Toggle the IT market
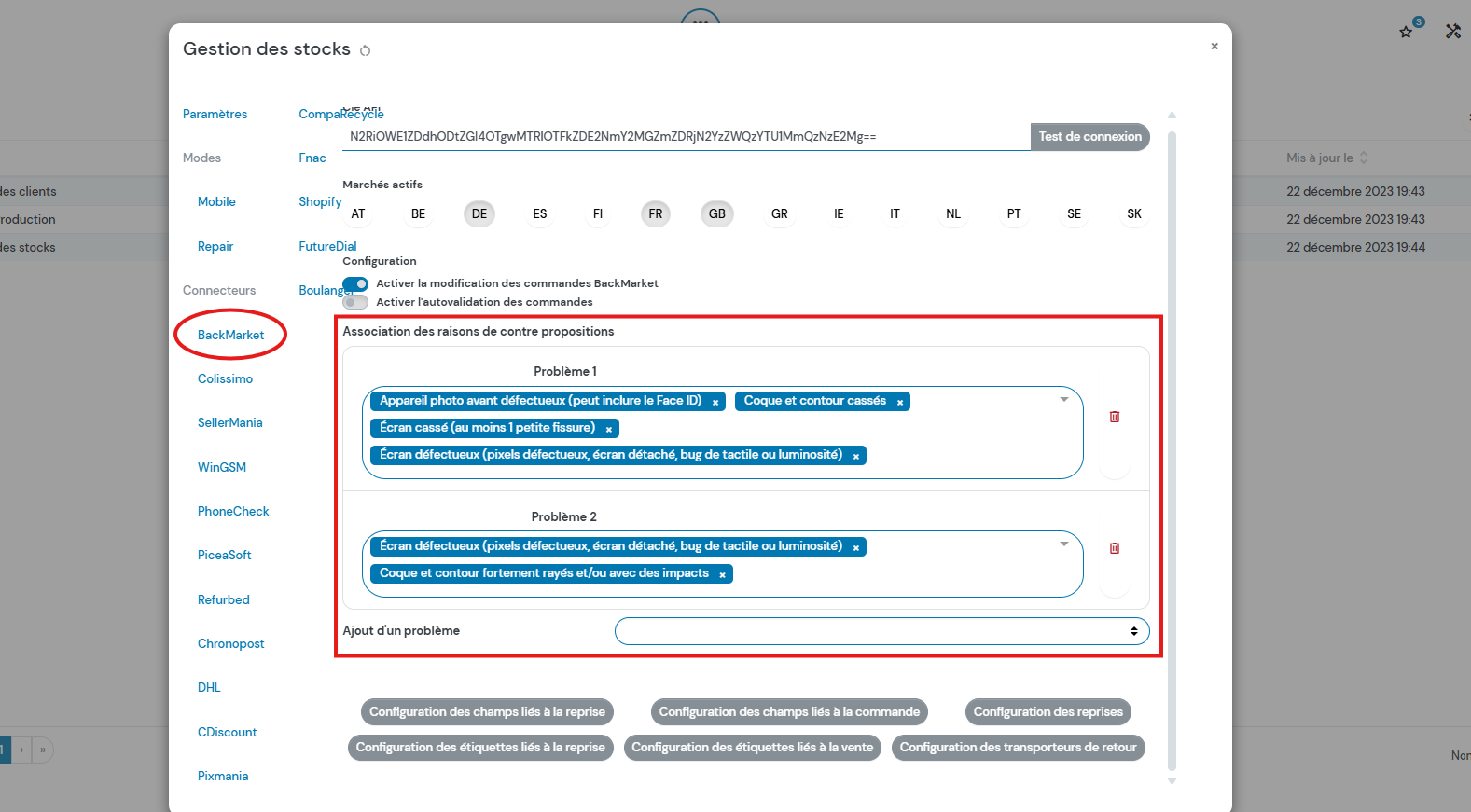This screenshot has height=812, width=1471. pos(895,213)
